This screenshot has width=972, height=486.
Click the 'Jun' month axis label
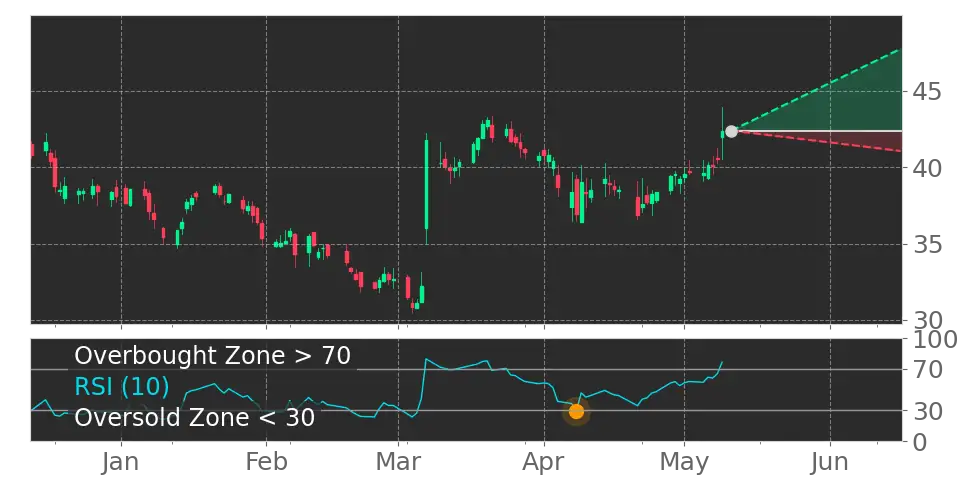coord(829,462)
